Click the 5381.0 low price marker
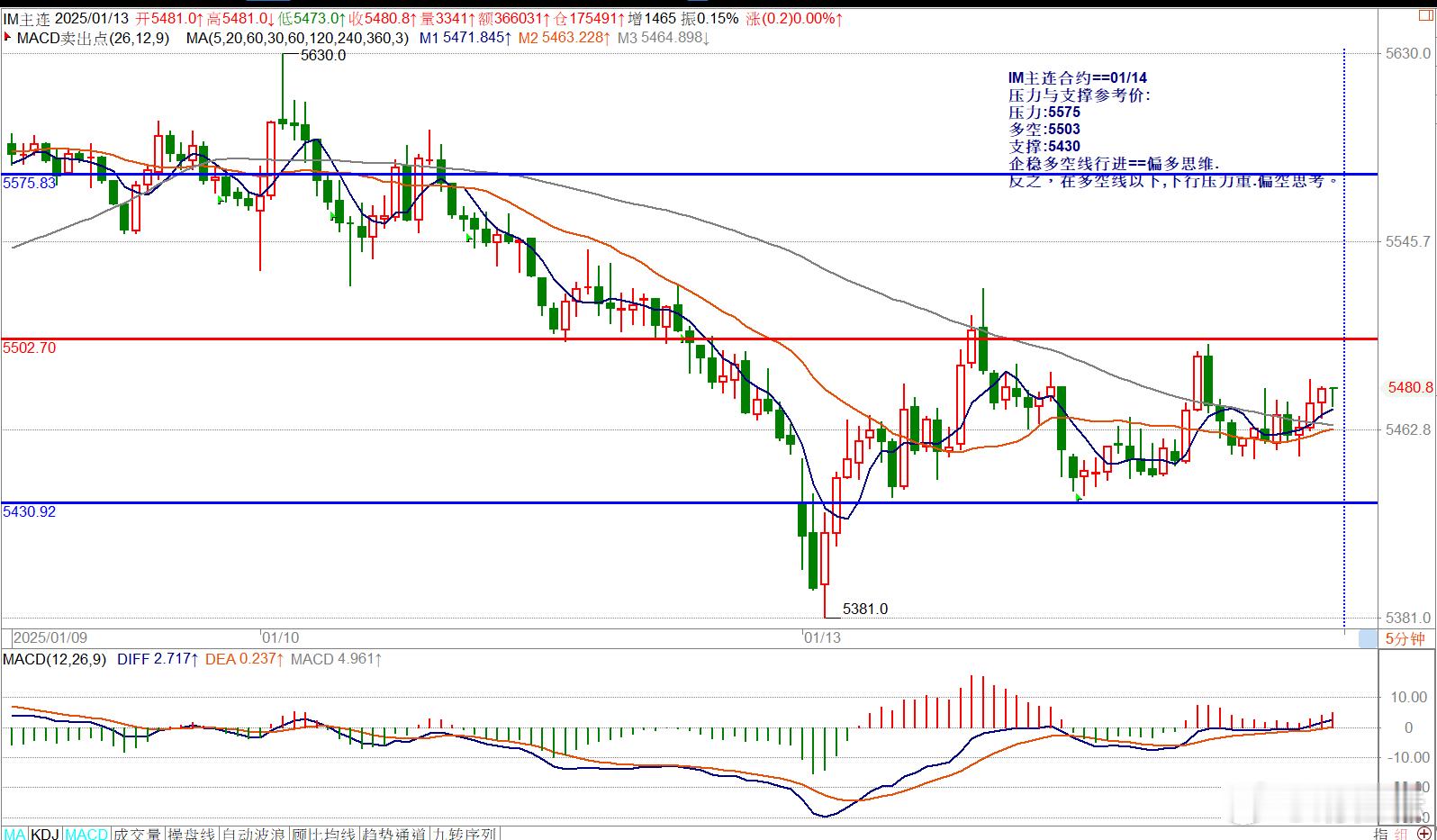Viewport: 1437px width, 840px height. point(865,609)
